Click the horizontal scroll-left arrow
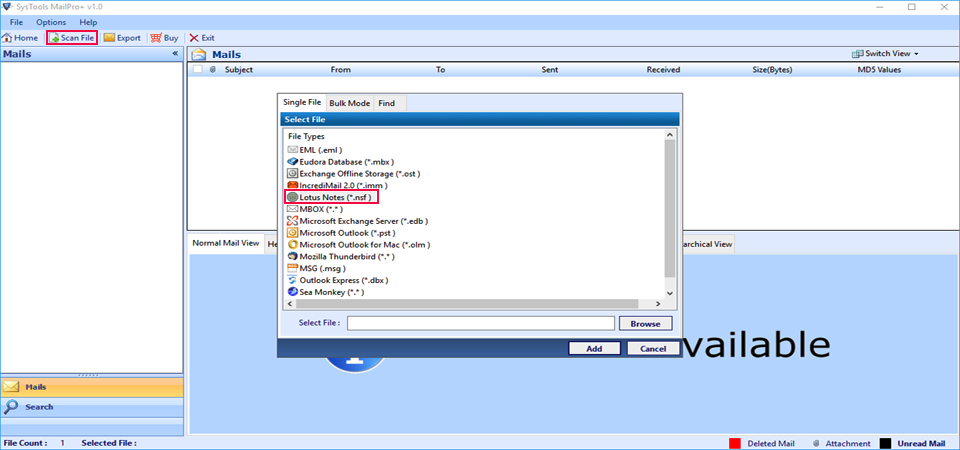Screen dimensions: 960x450 point(290,304)
